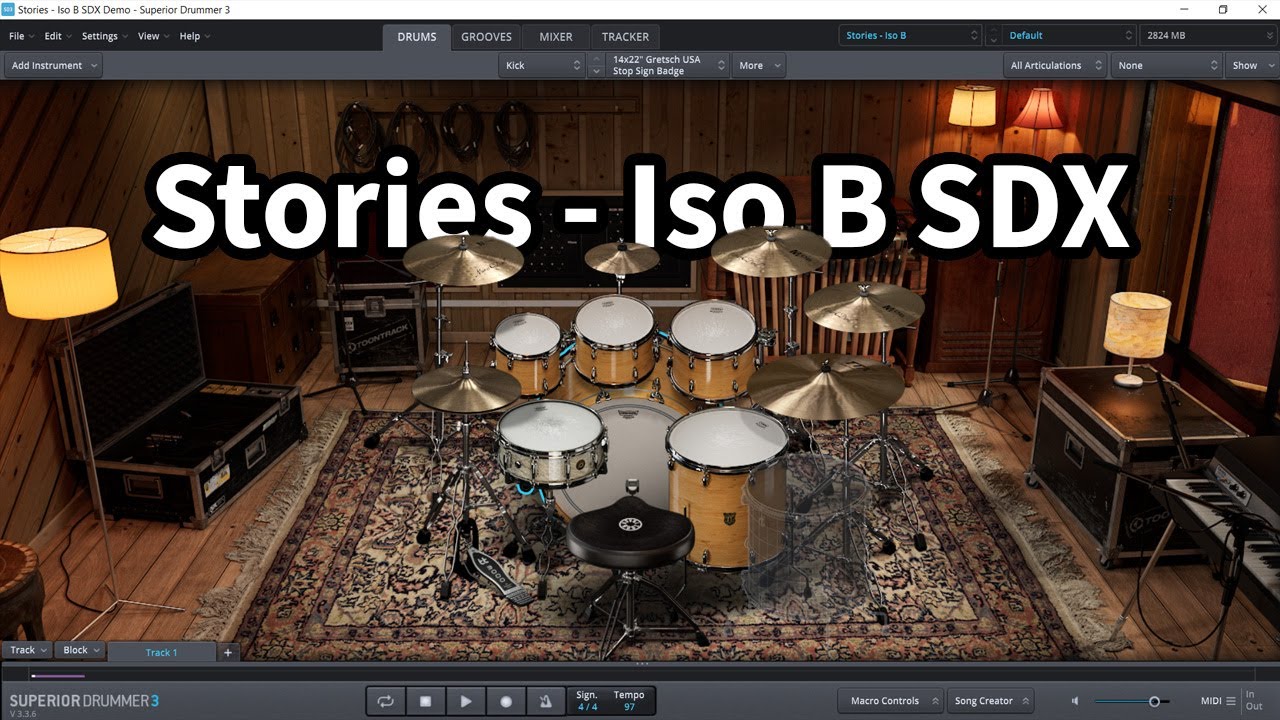The image size is (1280, 720).
Task: Select the left crash cymbal
Action: [463, 260]
